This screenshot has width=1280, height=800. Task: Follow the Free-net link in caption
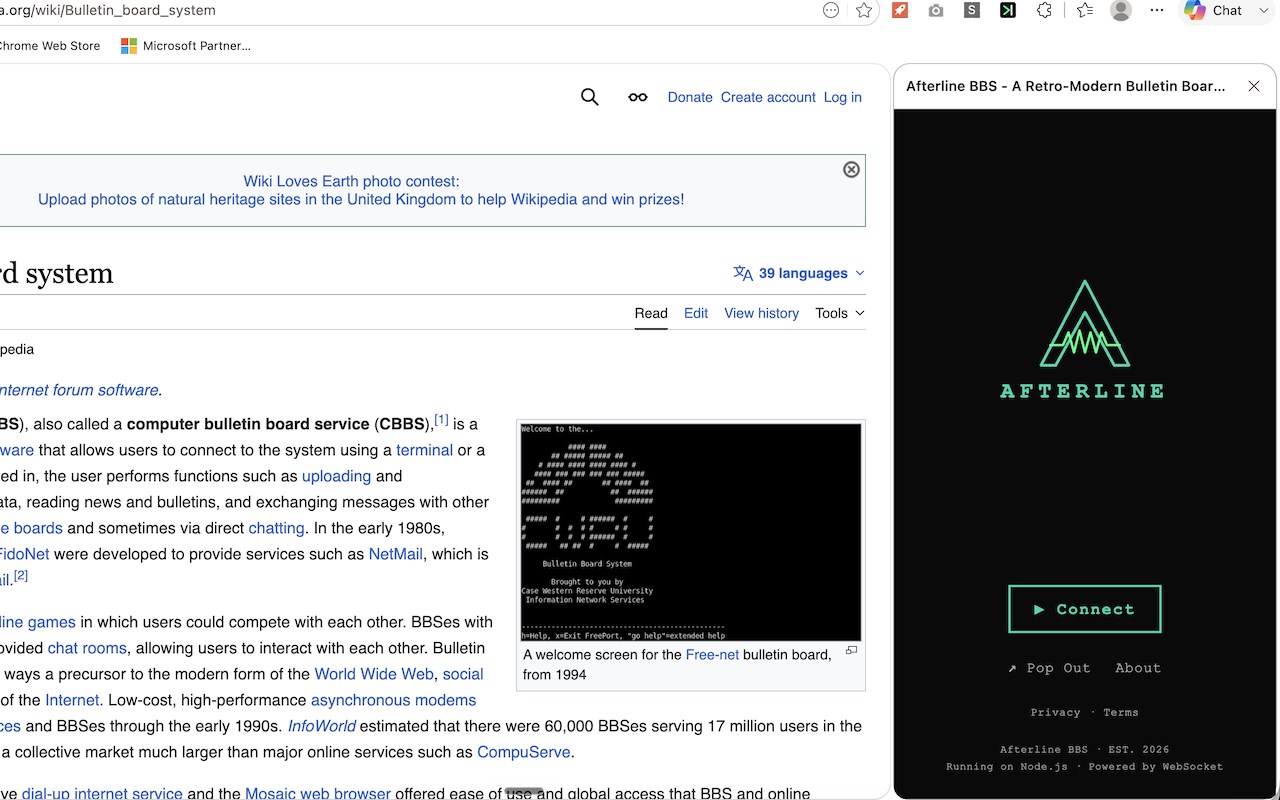coord(712,655)
